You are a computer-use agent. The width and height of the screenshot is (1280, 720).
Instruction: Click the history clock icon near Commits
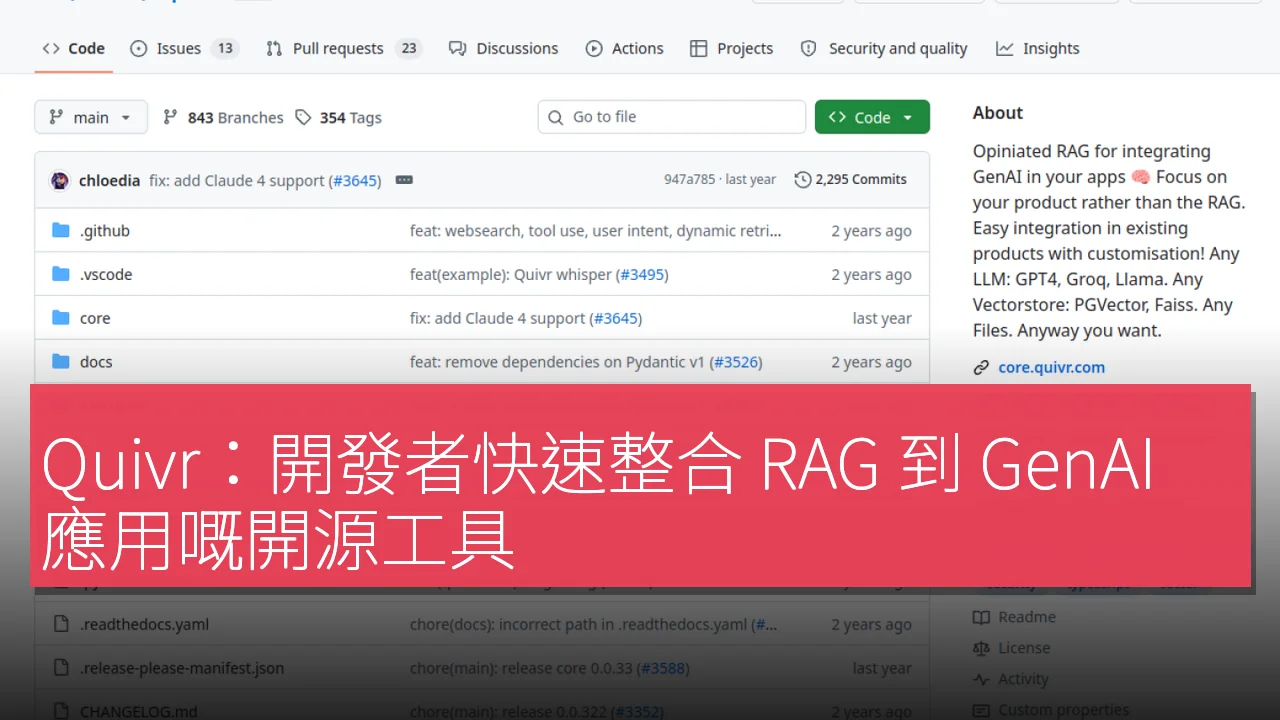(x=802, y=180)
